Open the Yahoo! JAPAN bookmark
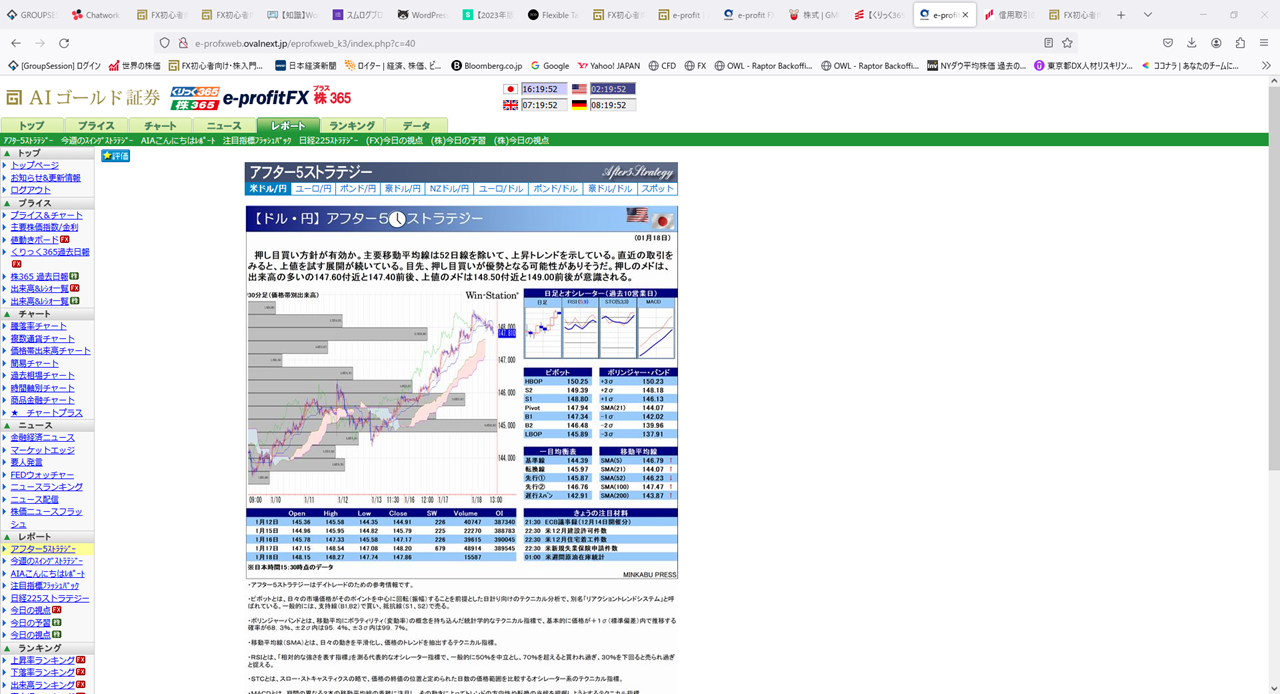 pos(609,66)
